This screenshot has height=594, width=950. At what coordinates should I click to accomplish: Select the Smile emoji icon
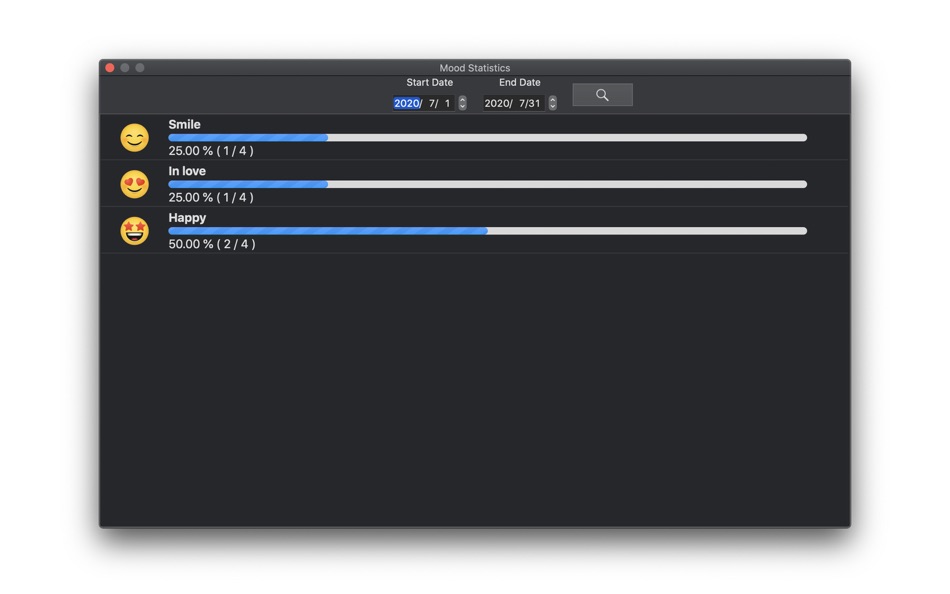tap(135, 137)
